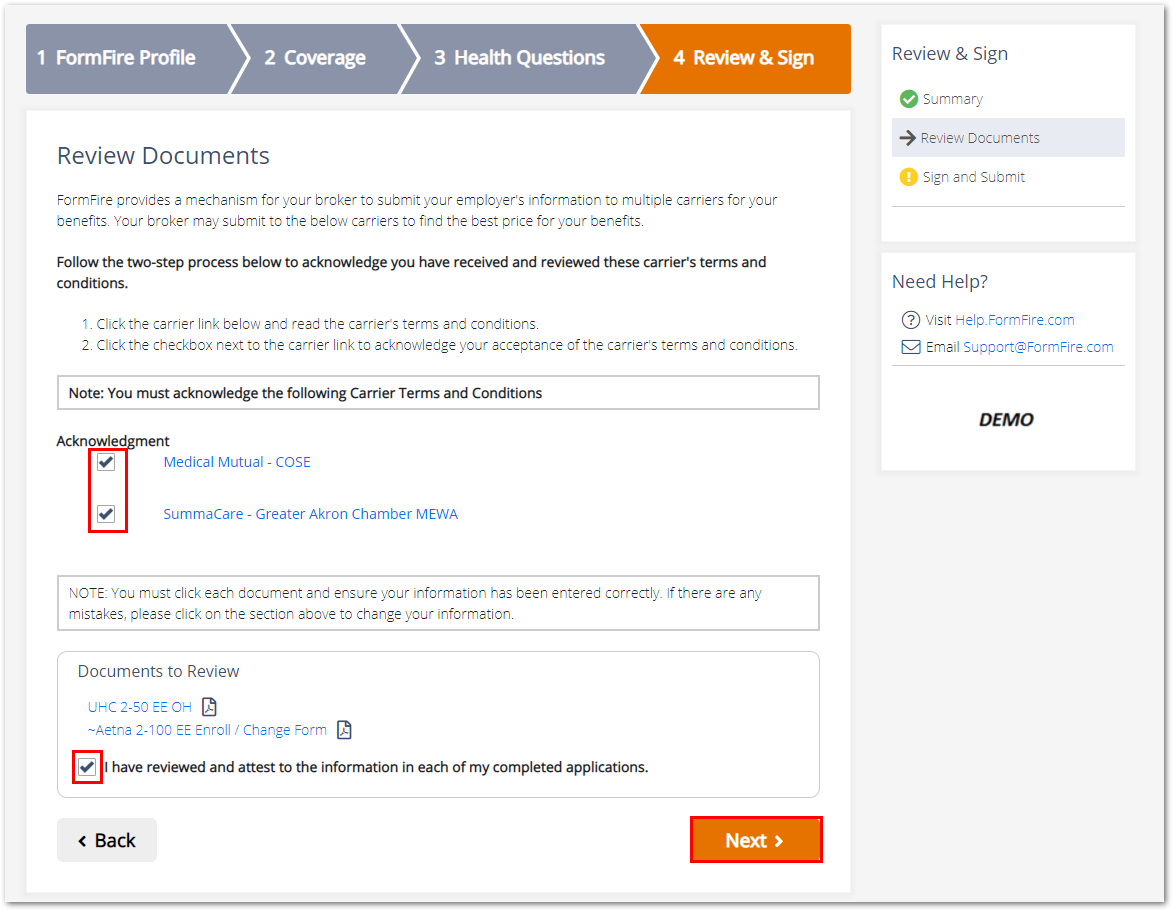Click the DEMO label
Viewport: 1173px width, 911px height.
coord(1006,420)
